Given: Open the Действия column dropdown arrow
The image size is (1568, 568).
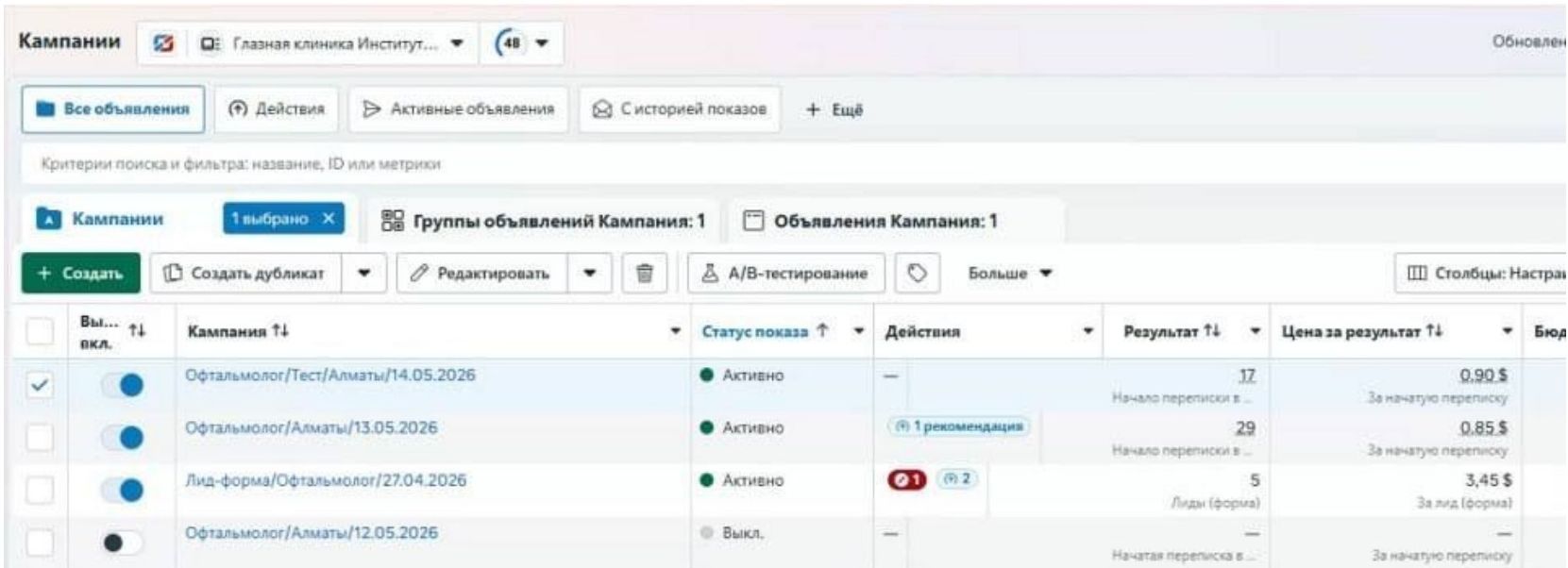Looking at the screenshot, I should point(1088,331).
